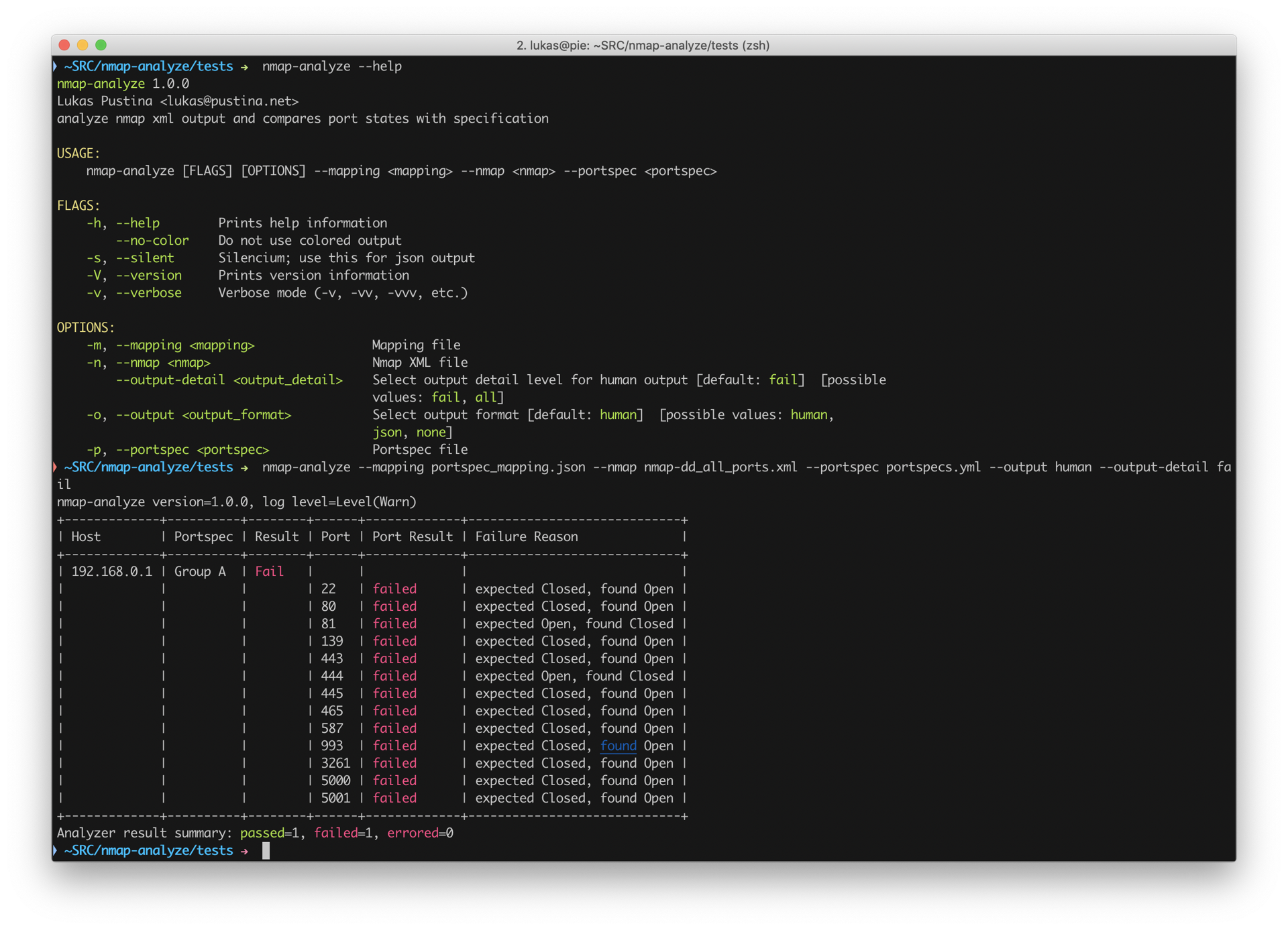1288x930 pixels.
Task: Click 'nmap-analyze 1.0.0' version line
Action: click(123, 83)
